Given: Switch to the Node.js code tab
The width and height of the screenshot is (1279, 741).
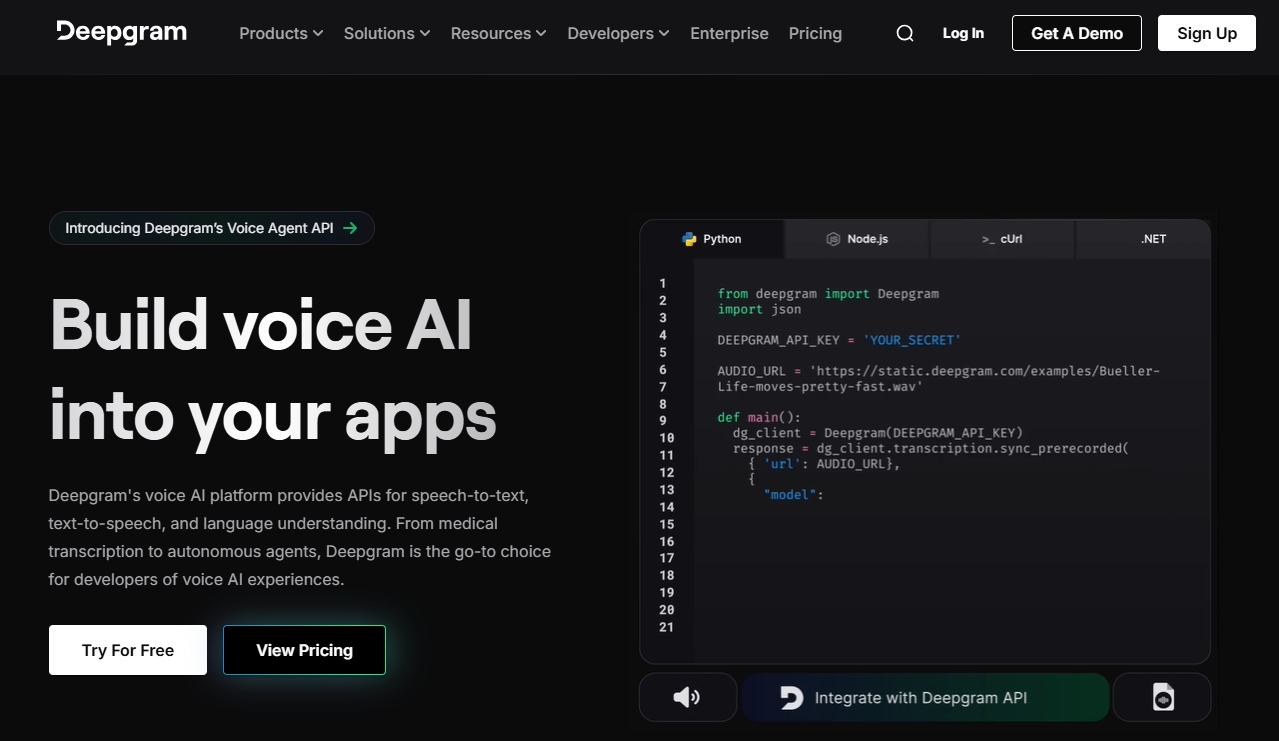Looking at the screenshot, I should pyautogui.click(x=857, y=239).
